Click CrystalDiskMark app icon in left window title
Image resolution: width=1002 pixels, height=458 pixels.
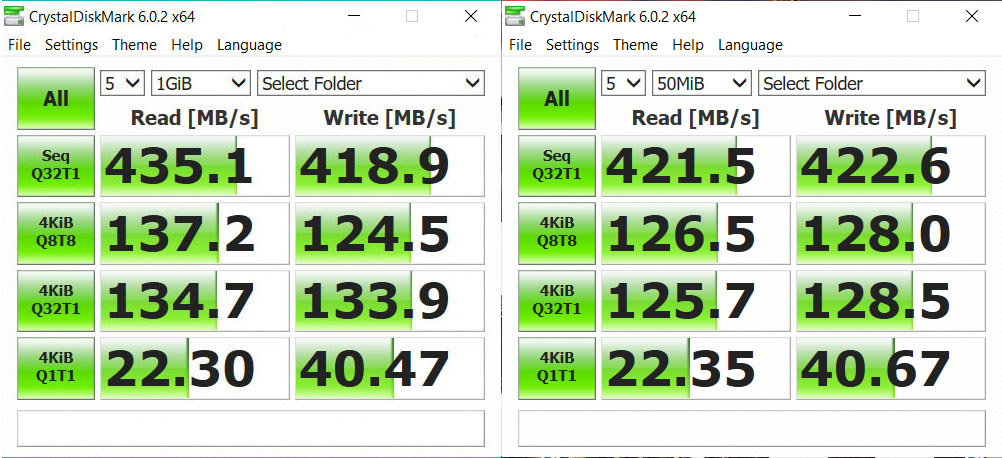(x=14, y=16)
